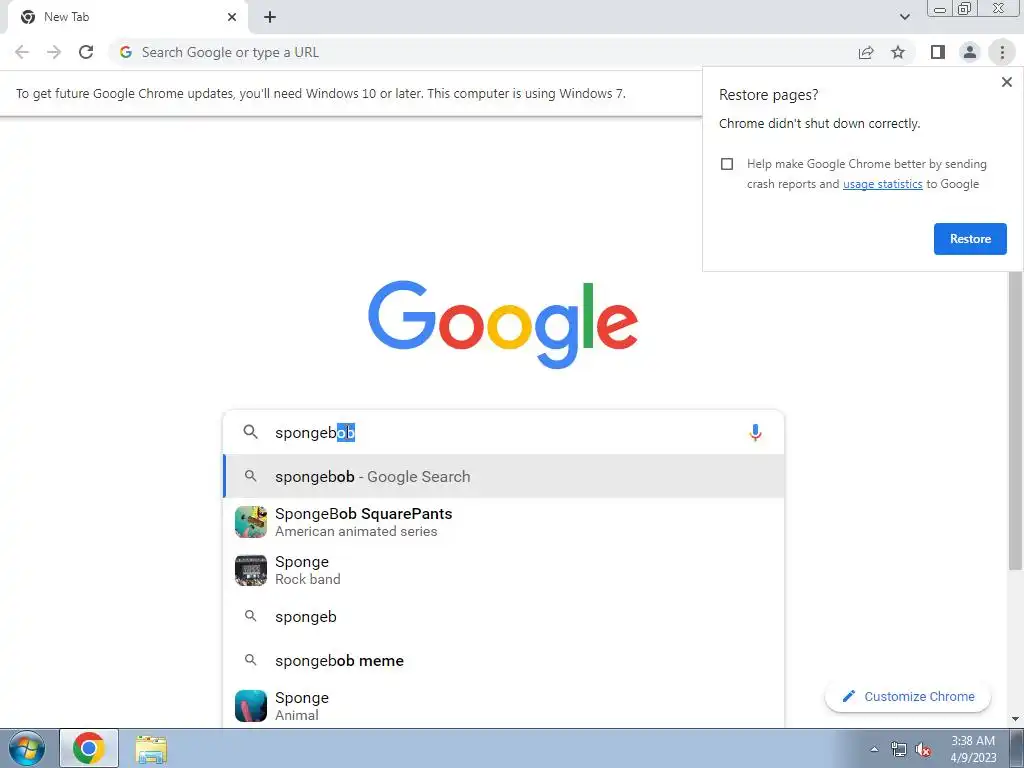Click the scrollbar down arrow
This screenshot has height=768, width=1024.
pos(1016,719)
